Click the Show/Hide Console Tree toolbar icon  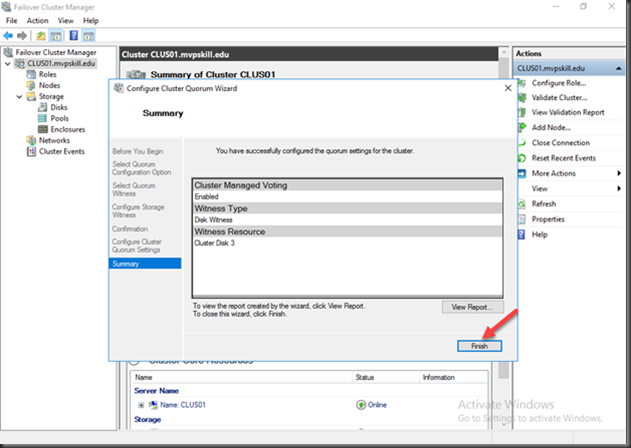[x=56, y=36]
